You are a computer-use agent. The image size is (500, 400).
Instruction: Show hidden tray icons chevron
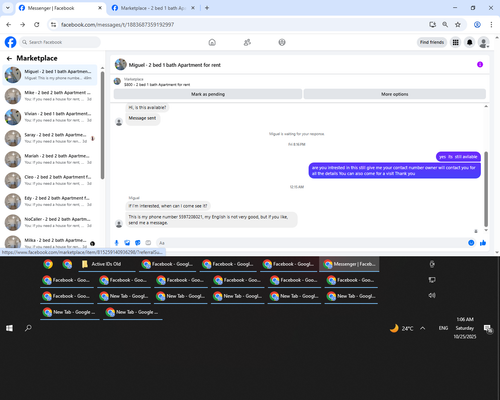tap(423, 328)
